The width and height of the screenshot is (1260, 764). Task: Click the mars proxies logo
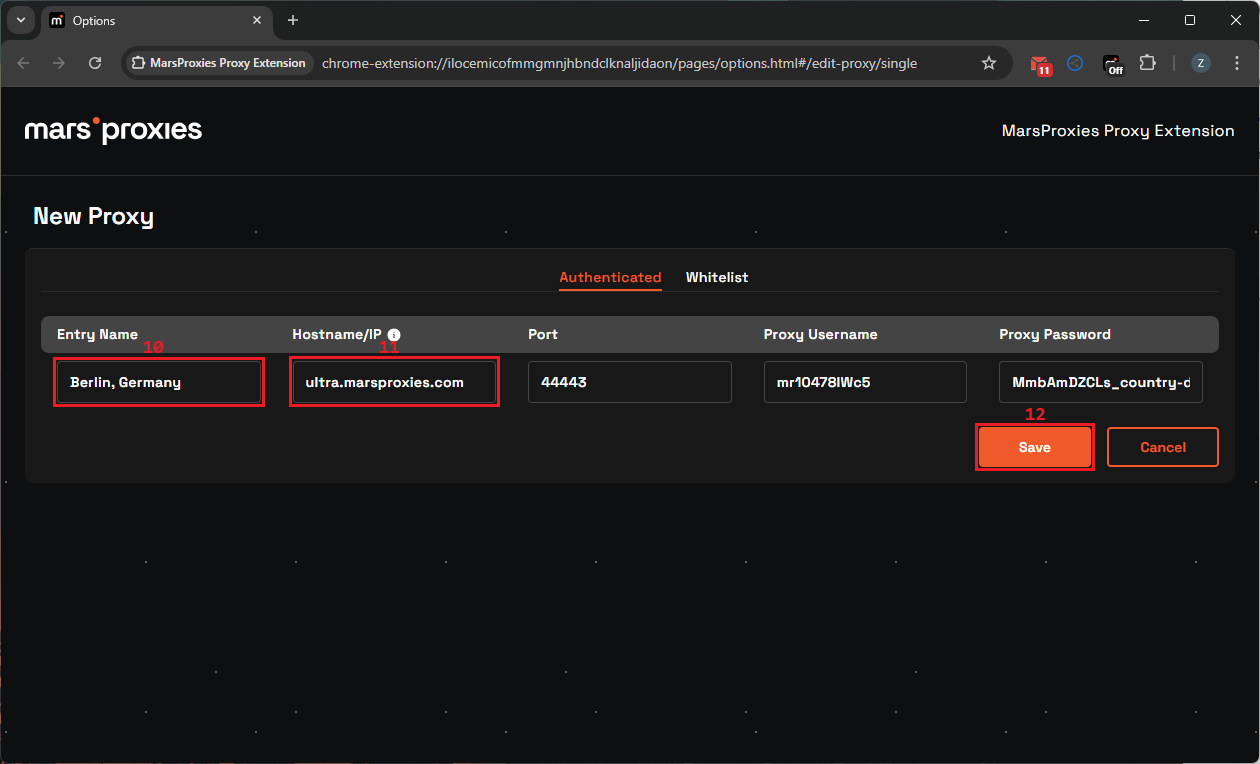click(x=113, y=130)
